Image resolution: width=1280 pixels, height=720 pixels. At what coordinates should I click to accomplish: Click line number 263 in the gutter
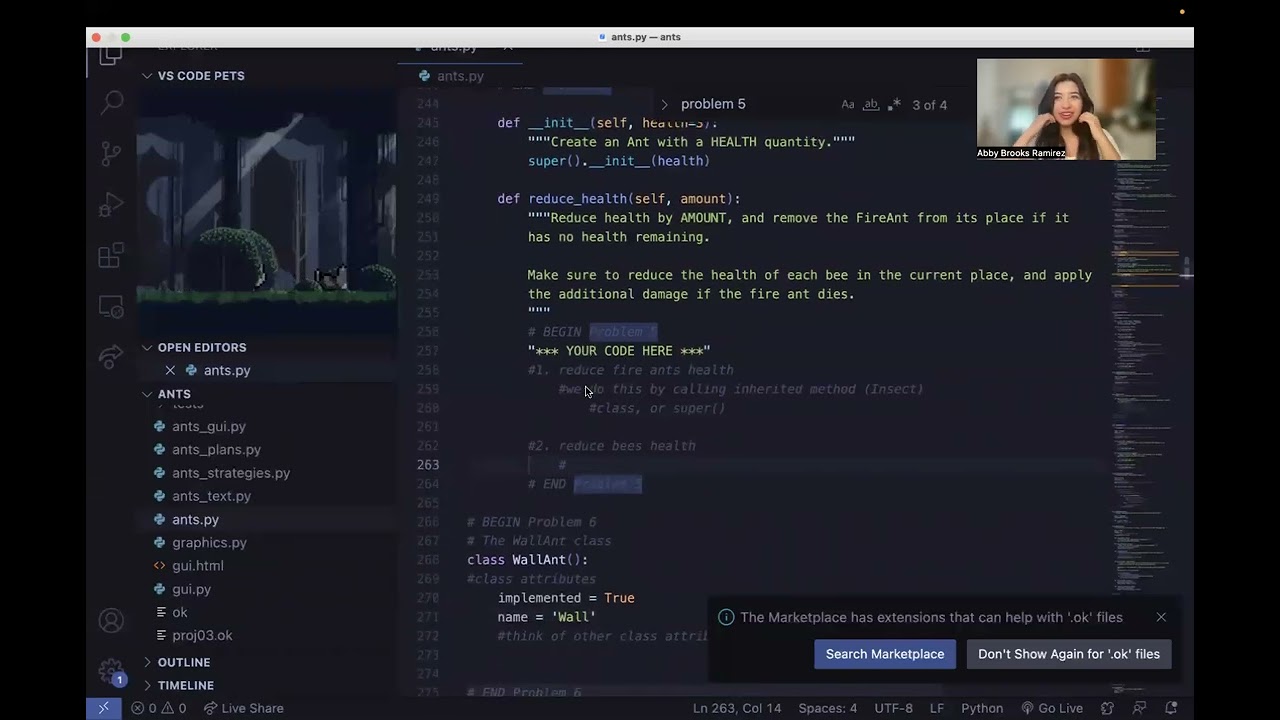(427, 464)
